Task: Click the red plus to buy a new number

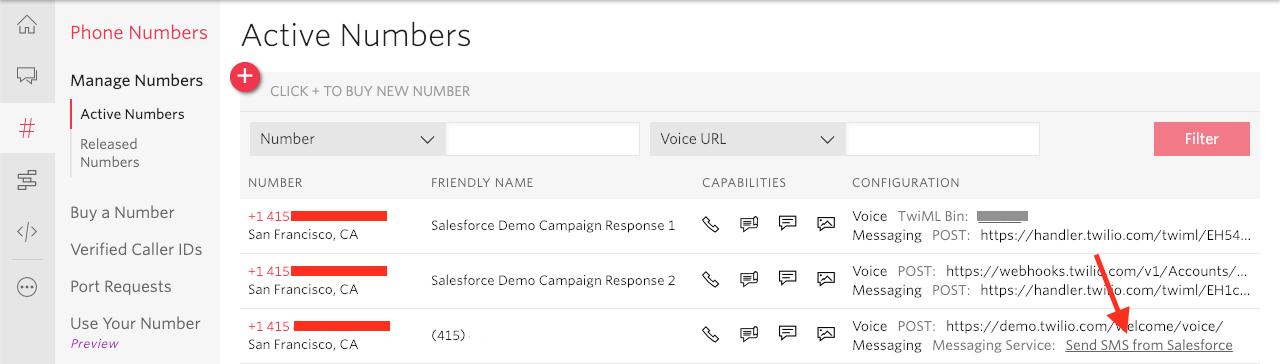Action: tap(246, 76)
